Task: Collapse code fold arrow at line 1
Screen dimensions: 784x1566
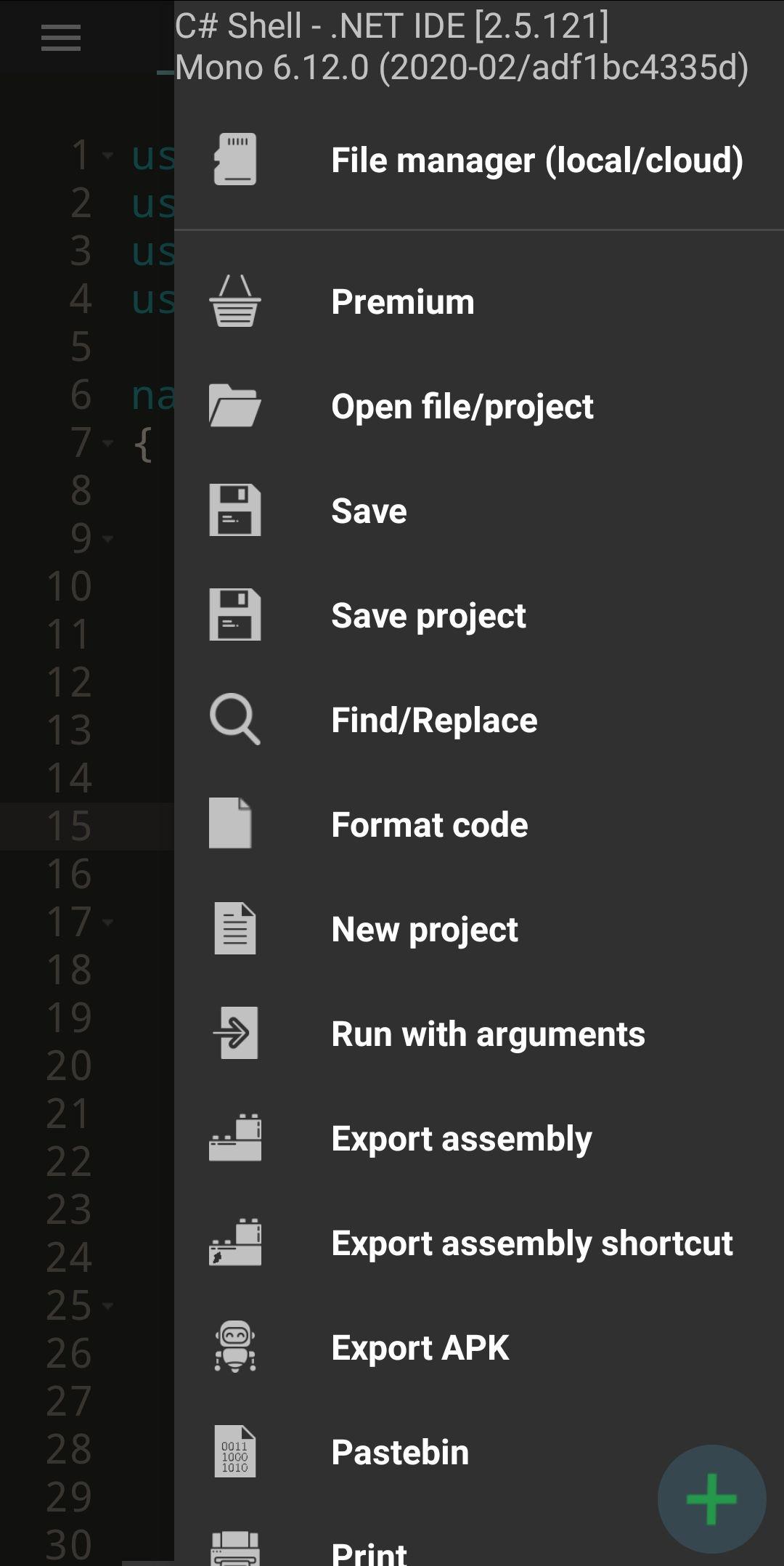Action: pos(107,155)
